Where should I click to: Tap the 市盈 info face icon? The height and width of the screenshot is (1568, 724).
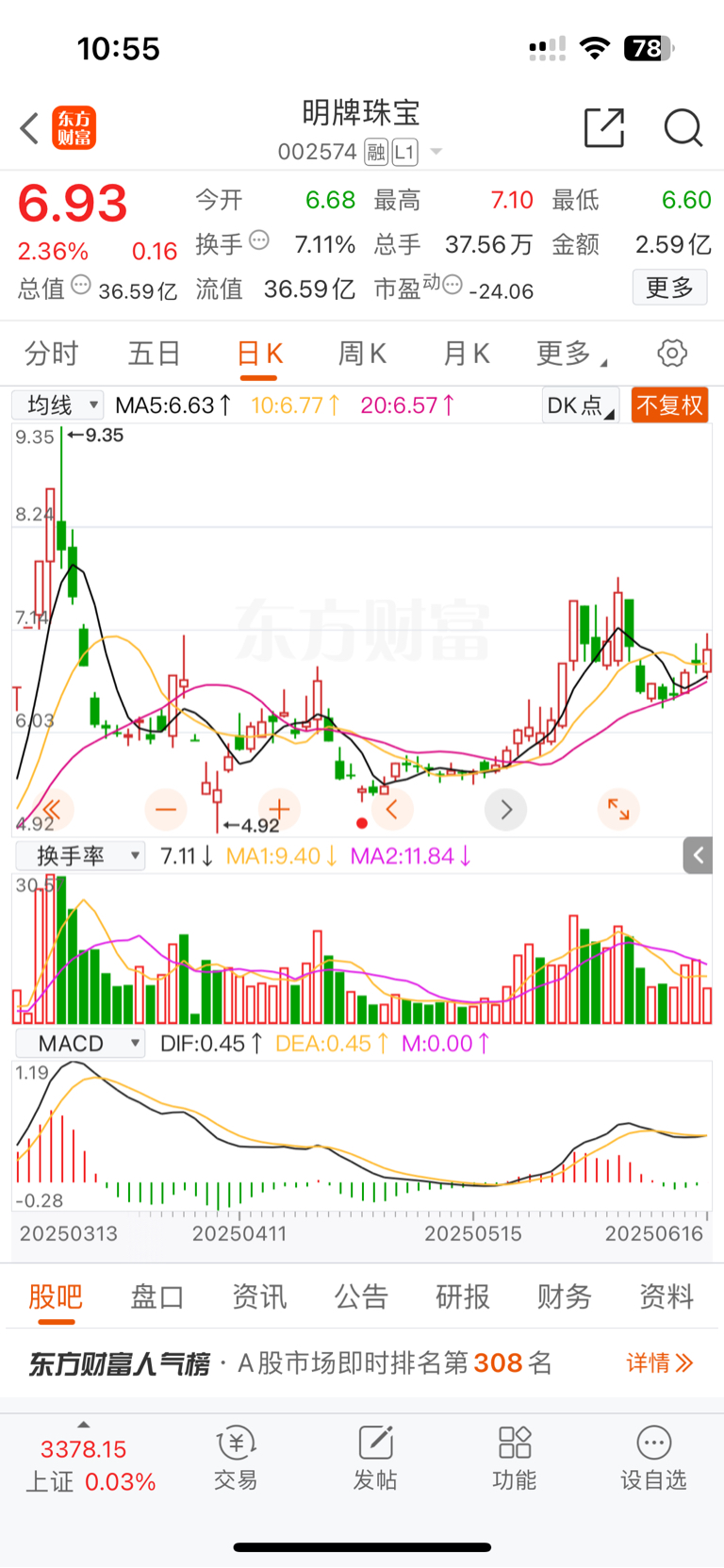click(452, 285)
